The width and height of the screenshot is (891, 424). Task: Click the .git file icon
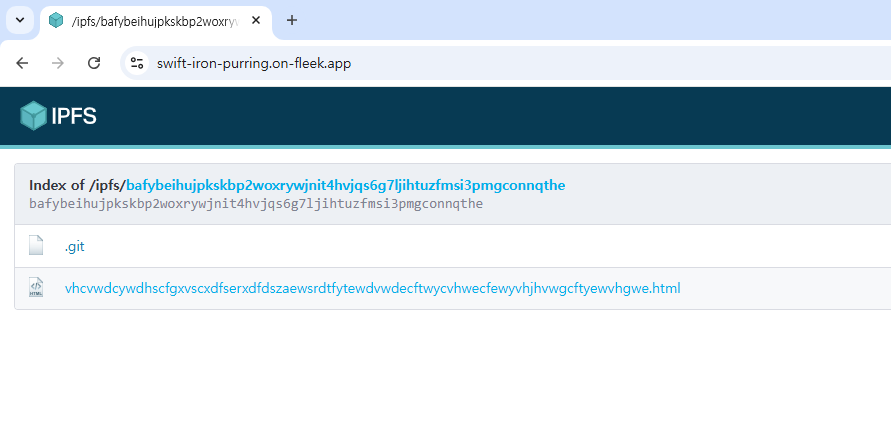[37, 246]
